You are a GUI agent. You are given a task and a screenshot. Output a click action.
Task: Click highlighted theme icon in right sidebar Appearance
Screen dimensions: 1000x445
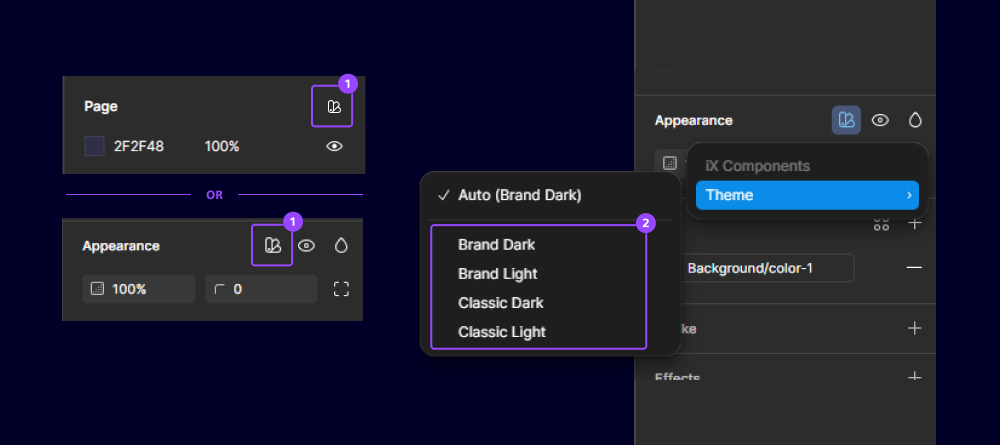coord(846,120)
